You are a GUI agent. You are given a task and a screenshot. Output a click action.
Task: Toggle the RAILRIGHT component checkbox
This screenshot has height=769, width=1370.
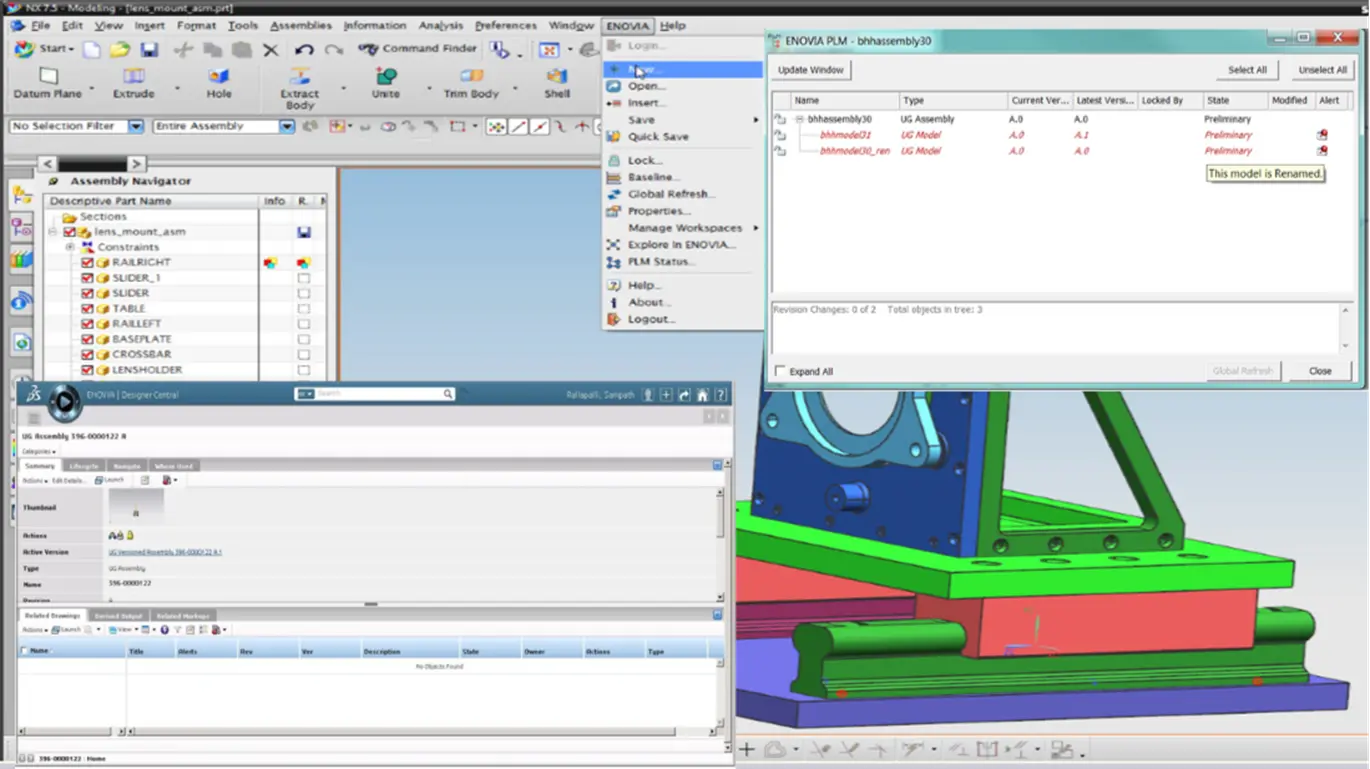pyautogui.click(x=87, y=263)
